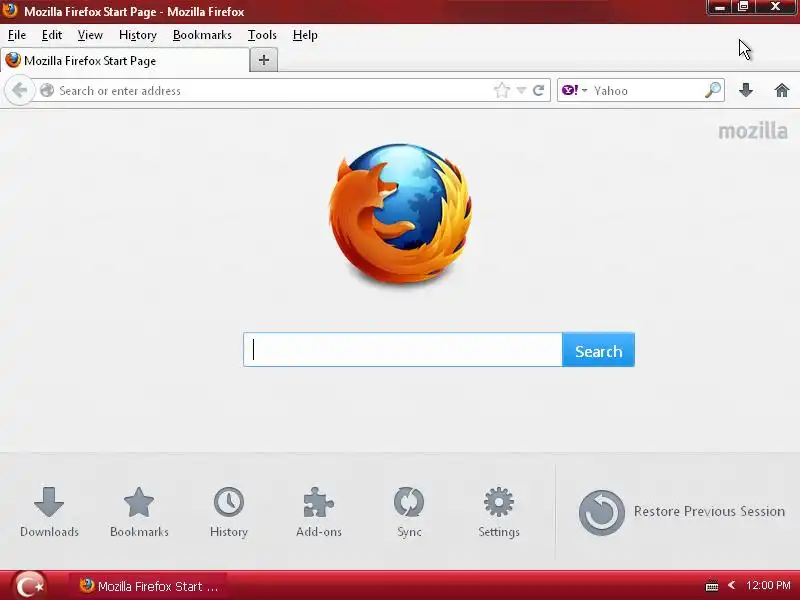
Task: Open Downloads from the start page launcher
Action: (x=49, y=512)
